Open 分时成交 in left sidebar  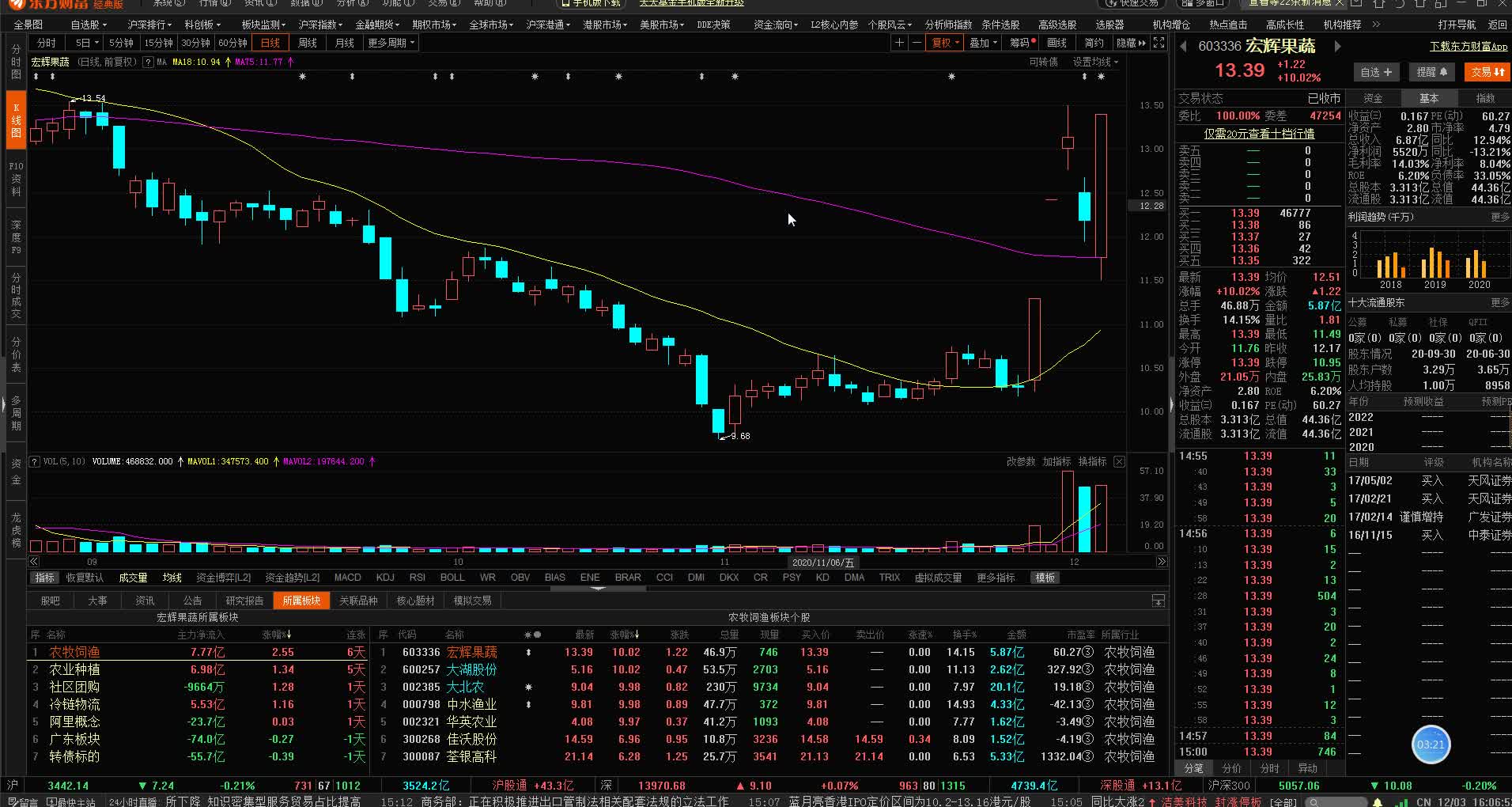(x=16, y=296)
